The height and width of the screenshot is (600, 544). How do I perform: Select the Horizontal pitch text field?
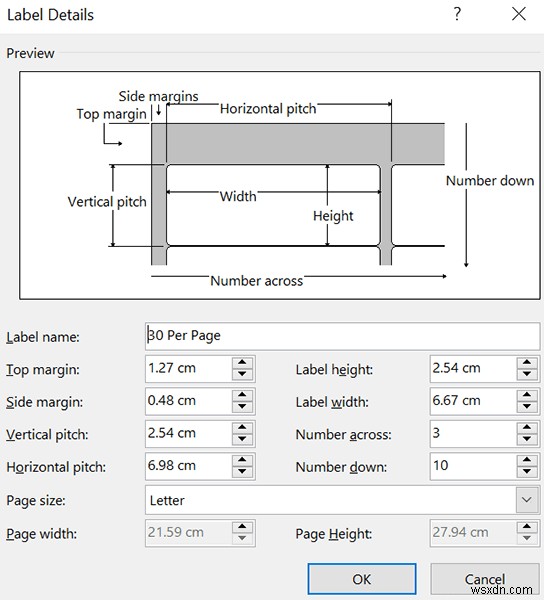(189, 466)
